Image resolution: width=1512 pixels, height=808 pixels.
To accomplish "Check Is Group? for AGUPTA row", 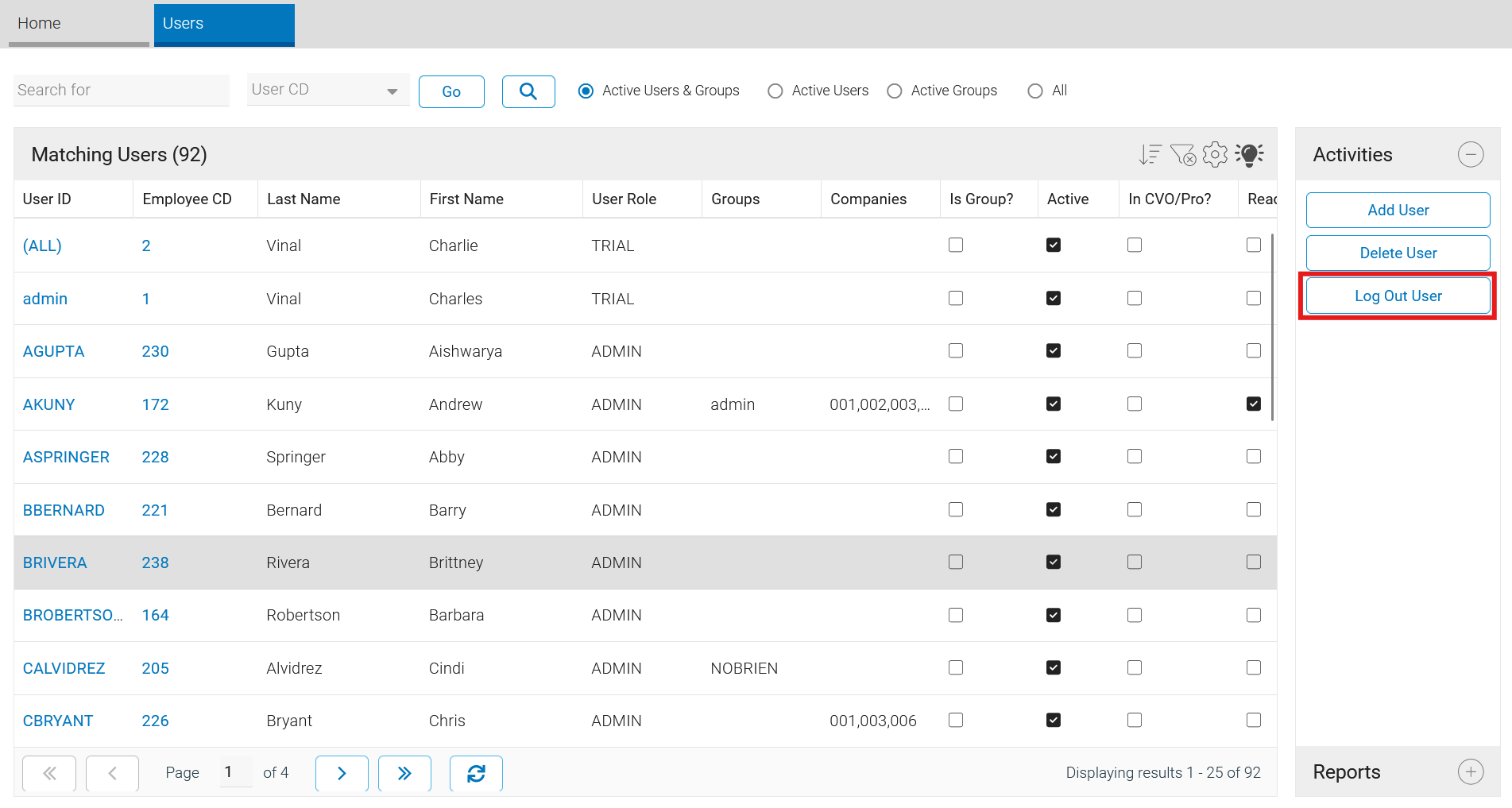I will coord(956,350).
